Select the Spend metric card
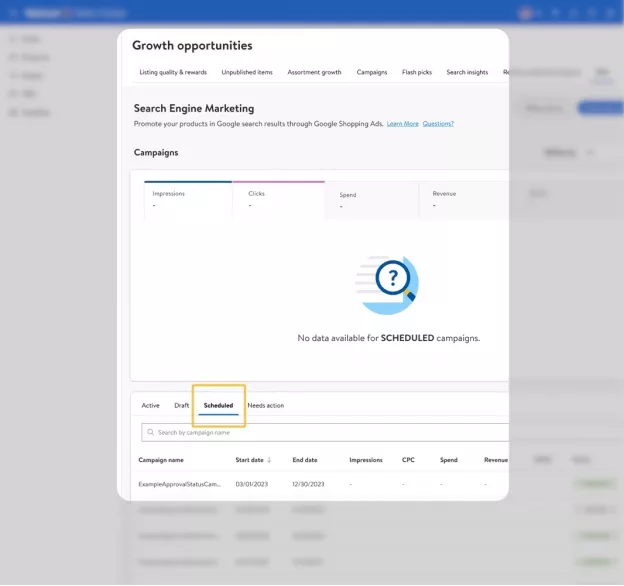The width and height of the screenshot is (624, 586). click(x=371, y=200)
